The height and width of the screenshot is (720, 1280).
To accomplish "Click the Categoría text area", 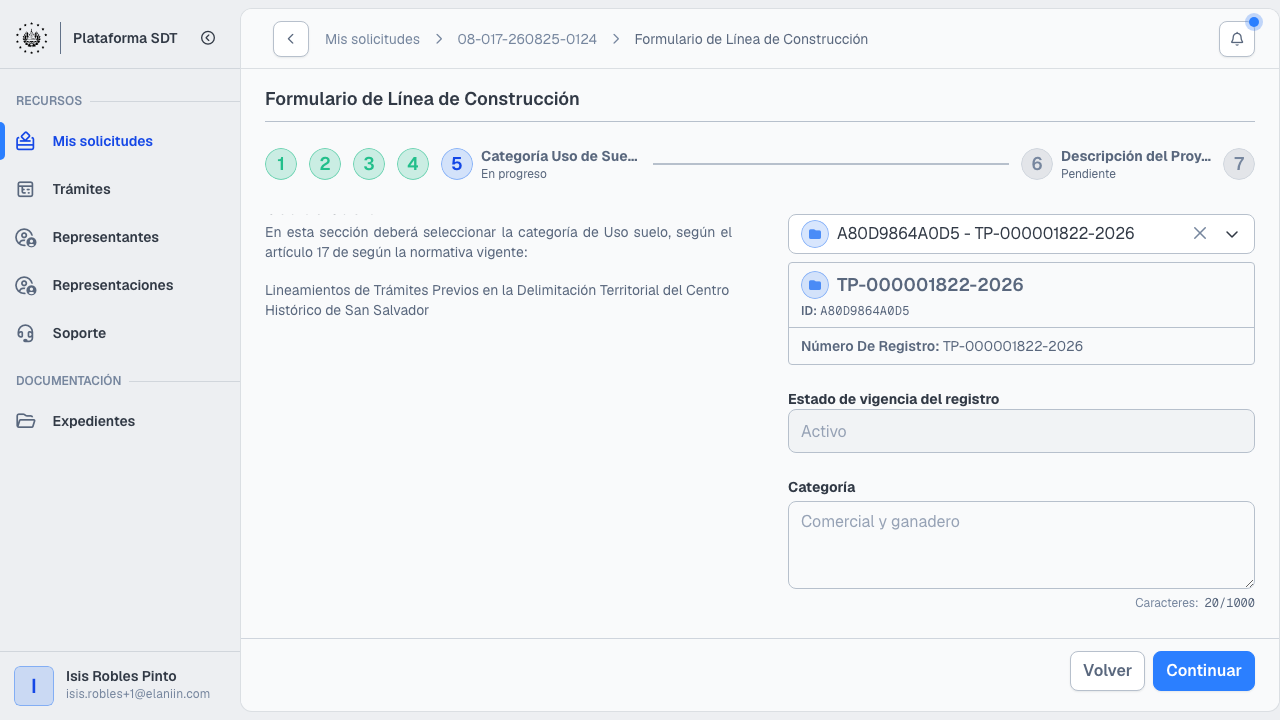I will [1021, 545].
